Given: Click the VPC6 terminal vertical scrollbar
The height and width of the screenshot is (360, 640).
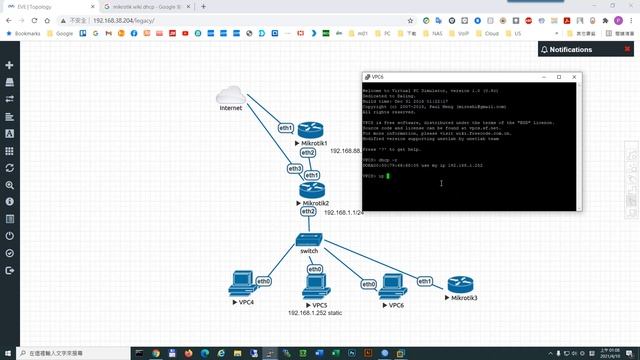Looking at the screenshot, I should pos(579,147).
